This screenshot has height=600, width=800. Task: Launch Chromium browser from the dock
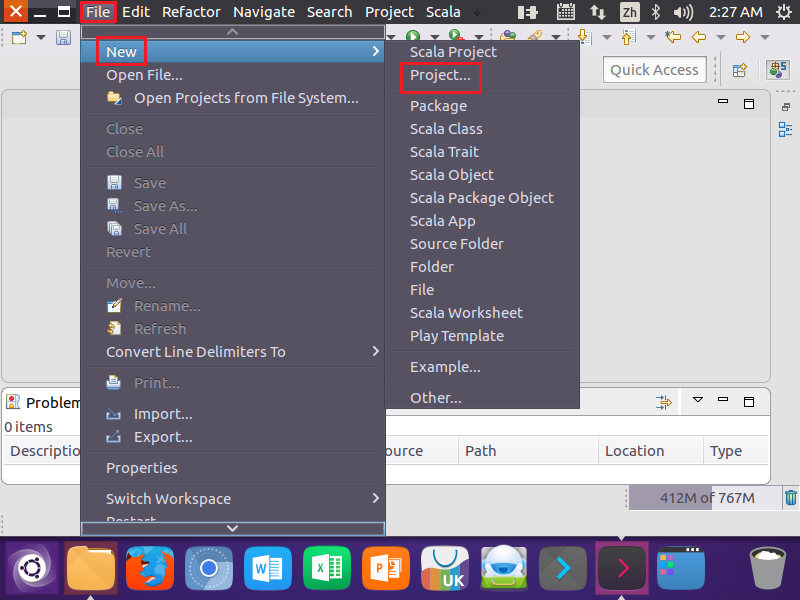[x=209, y=568]
